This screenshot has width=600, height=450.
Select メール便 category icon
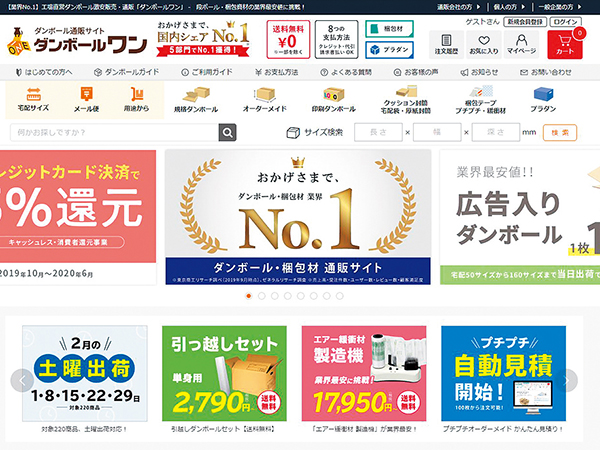pyautogui.click(x=86, y=99)
